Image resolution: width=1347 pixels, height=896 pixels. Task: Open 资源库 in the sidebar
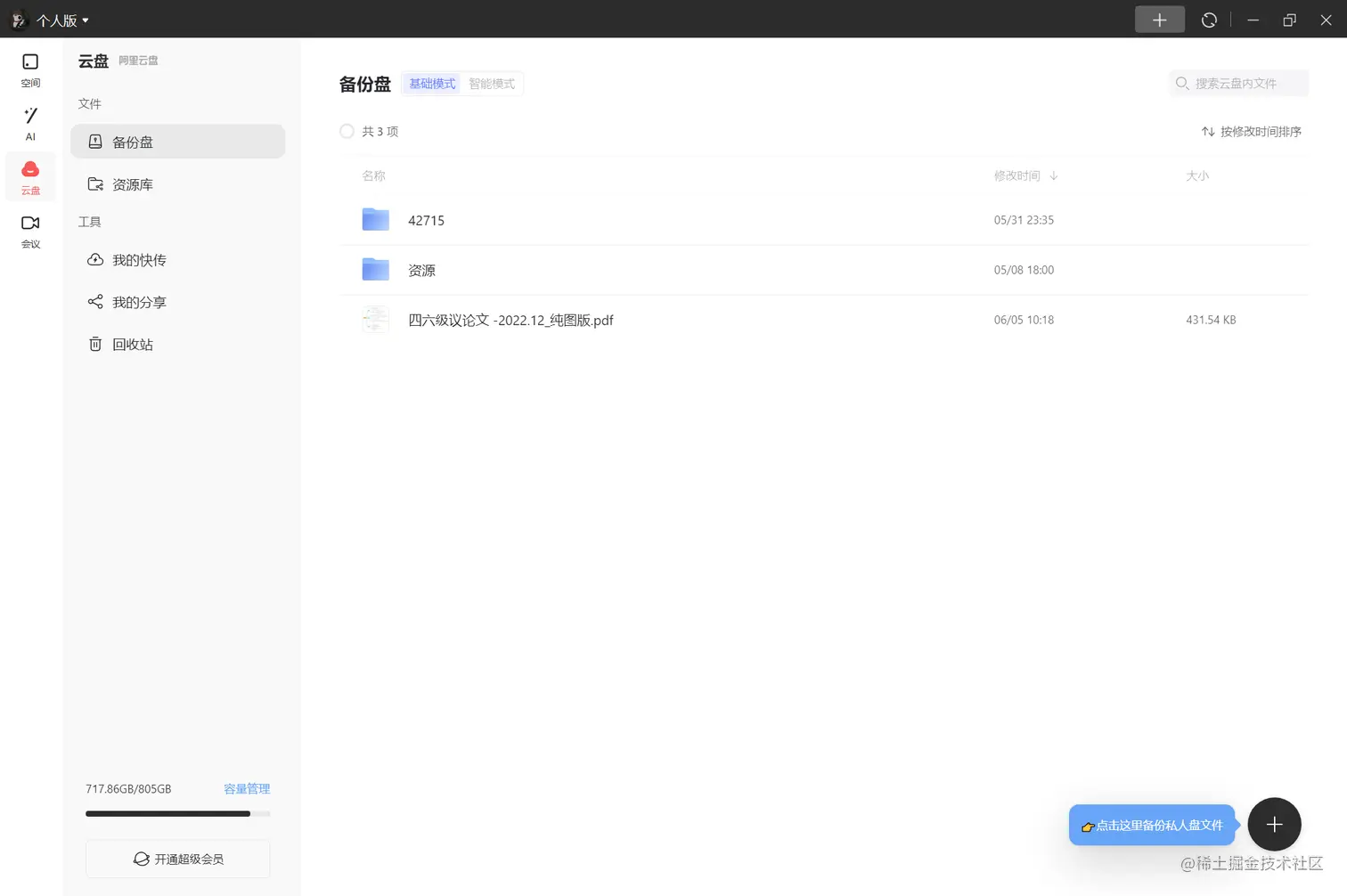click(x=178, y=184)
